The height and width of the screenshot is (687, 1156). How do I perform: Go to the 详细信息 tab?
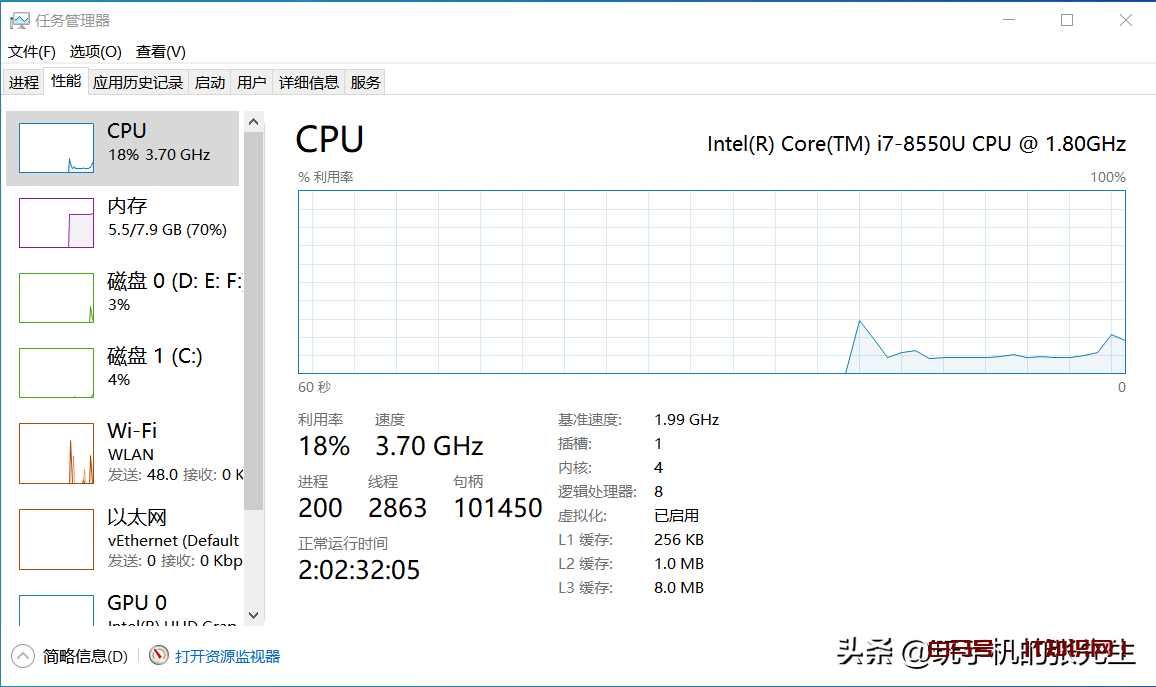[x=309, y=83]
